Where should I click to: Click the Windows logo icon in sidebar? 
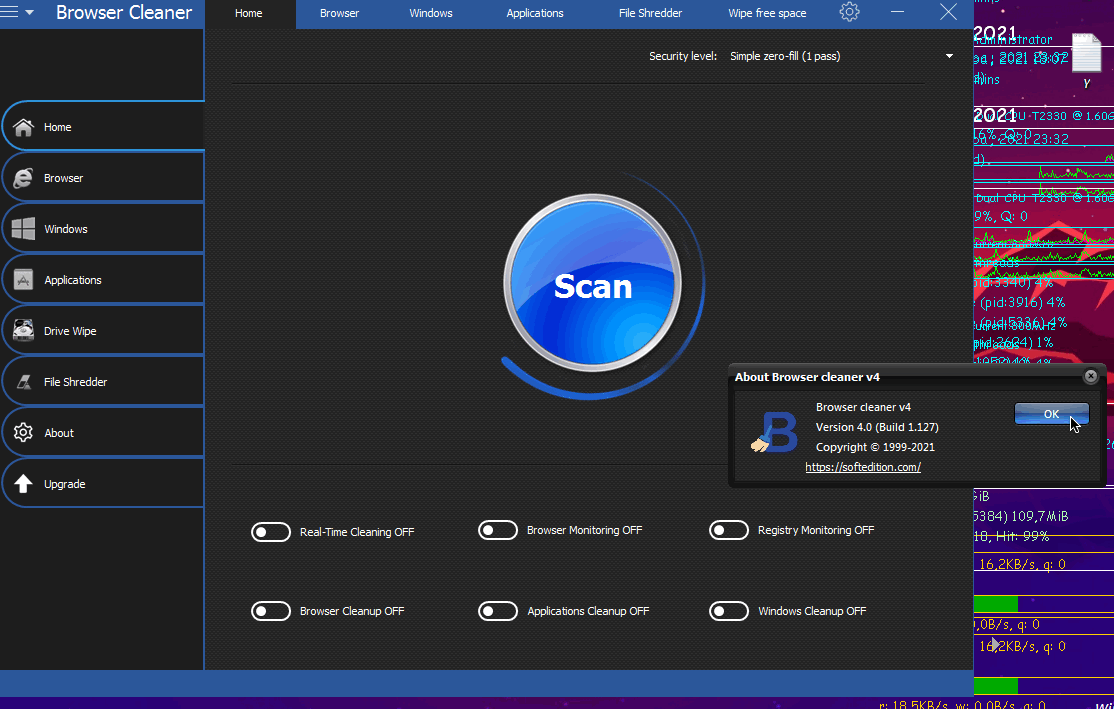click(x=23, y=229)
